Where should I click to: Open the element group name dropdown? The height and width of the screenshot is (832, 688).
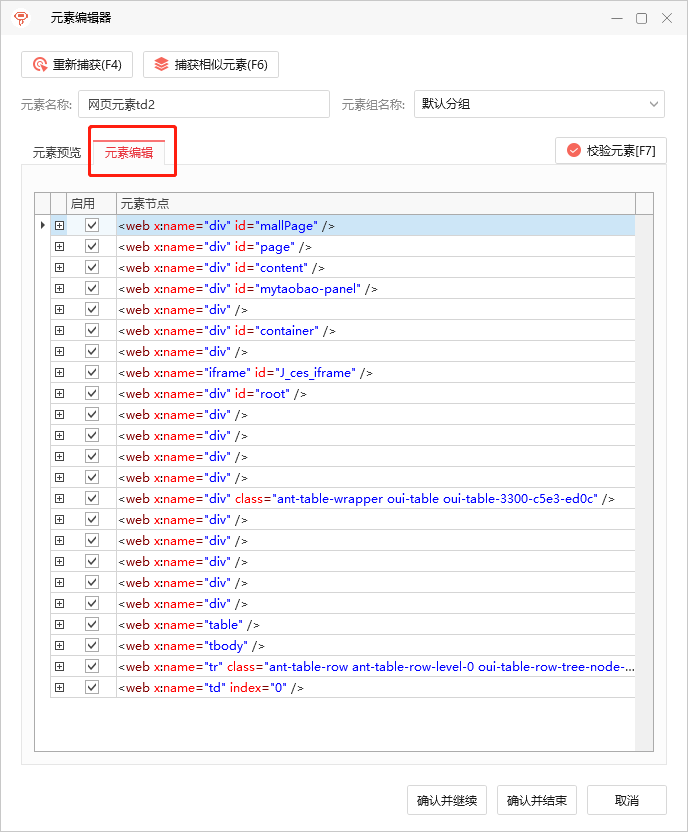coord(539,104)
